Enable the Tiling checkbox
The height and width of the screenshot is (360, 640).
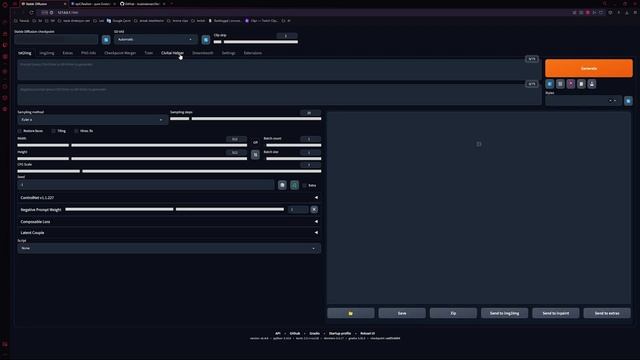coord(53,131)
